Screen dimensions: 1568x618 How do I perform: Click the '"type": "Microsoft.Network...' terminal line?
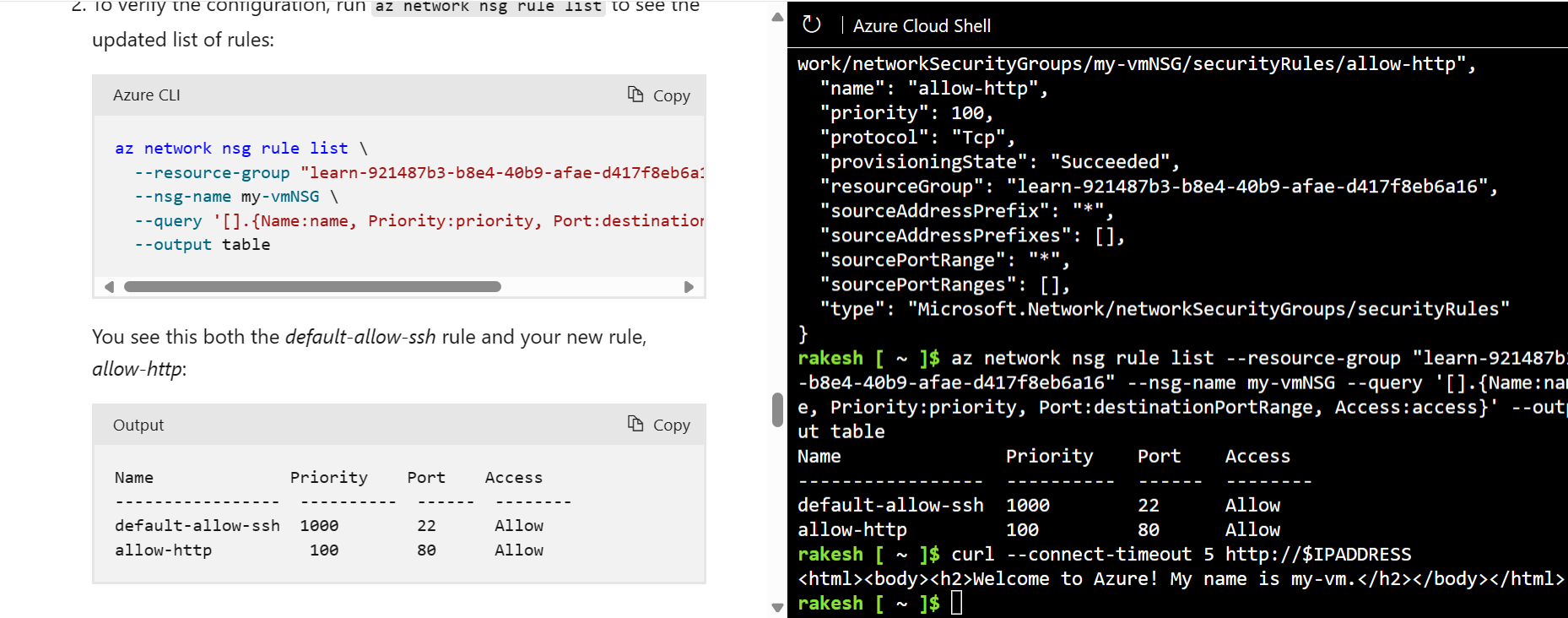(1165, 309)
